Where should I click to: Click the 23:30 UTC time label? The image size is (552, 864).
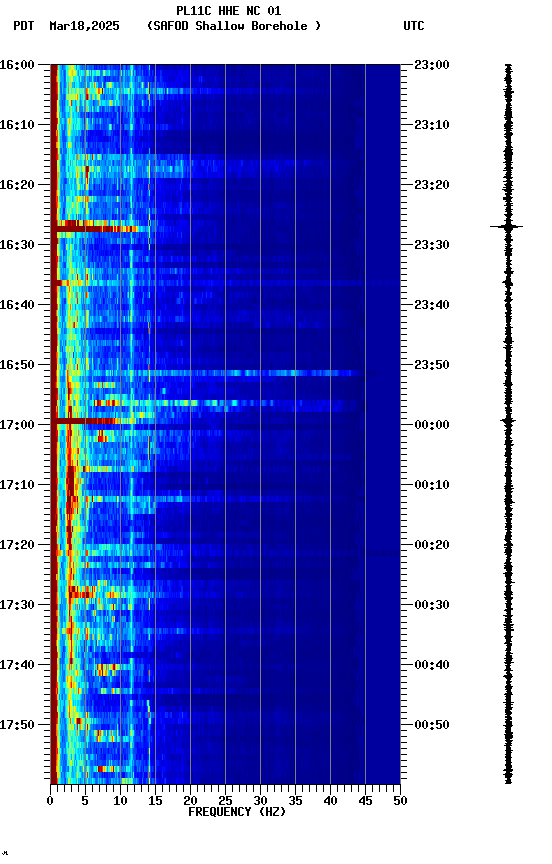coord(432,245)
